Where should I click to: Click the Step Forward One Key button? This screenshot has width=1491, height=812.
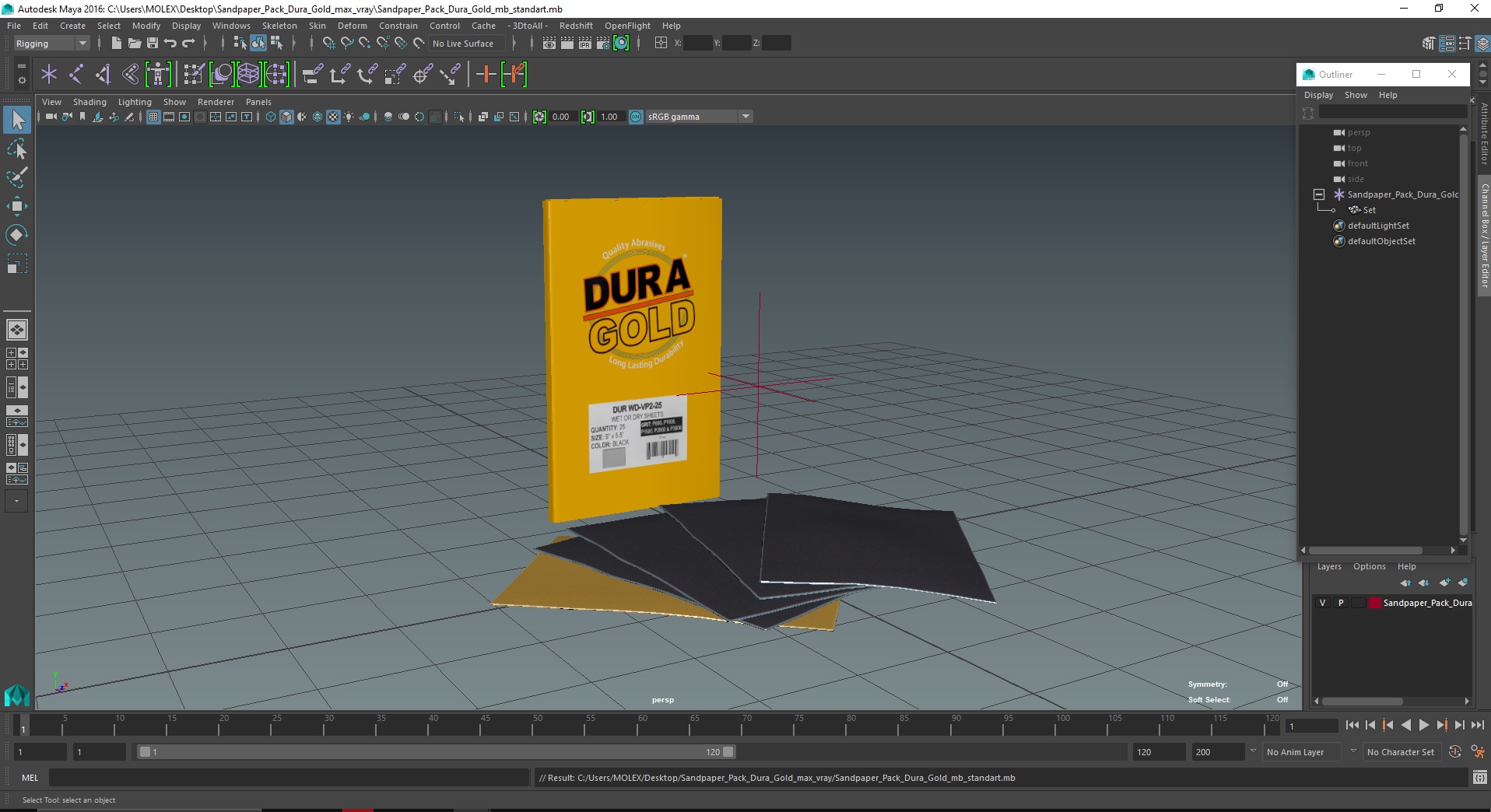coord(1441,725)
